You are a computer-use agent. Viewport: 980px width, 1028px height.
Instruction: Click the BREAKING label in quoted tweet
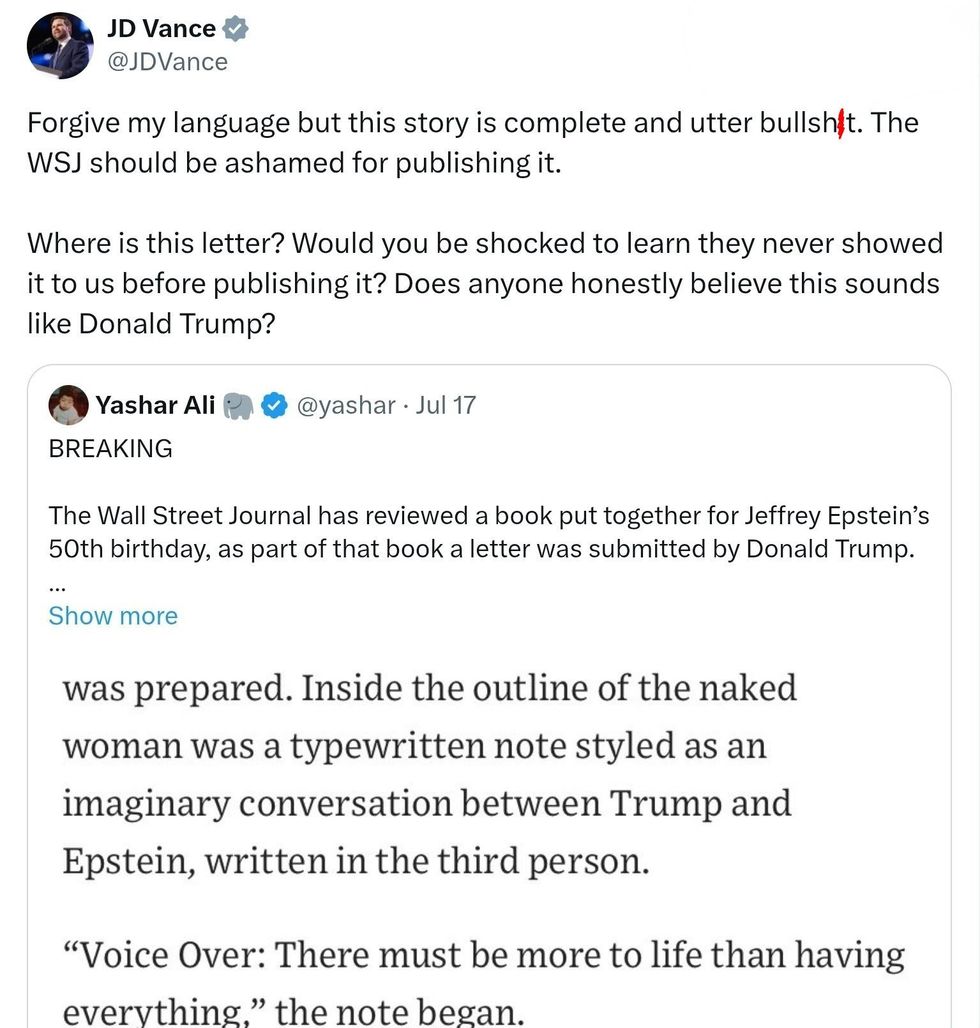pyautogui.click(x=110, y=448)
